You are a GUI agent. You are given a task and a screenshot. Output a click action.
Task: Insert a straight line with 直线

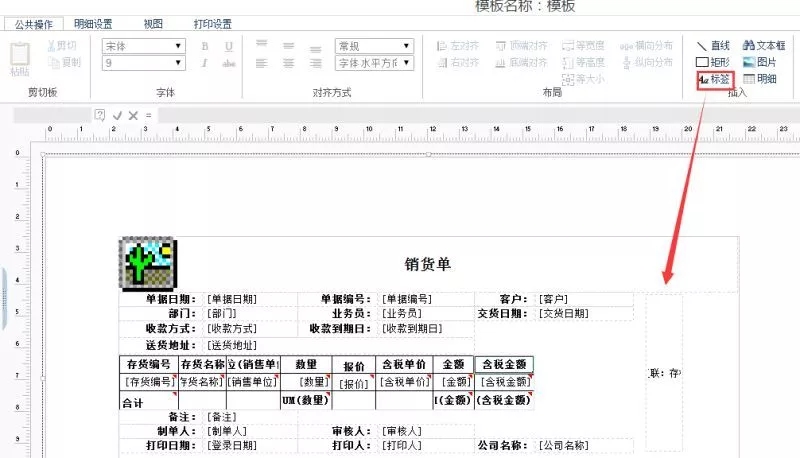(x=713, y=46)
